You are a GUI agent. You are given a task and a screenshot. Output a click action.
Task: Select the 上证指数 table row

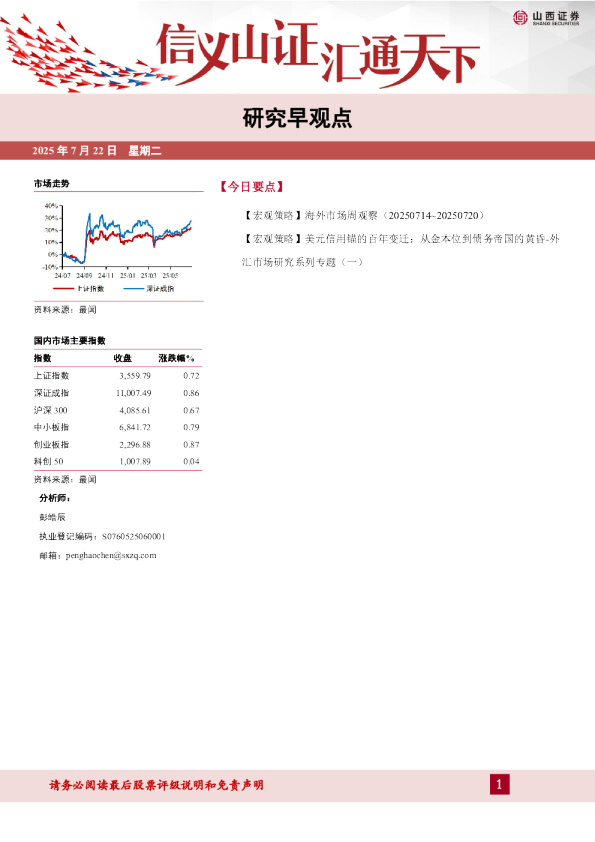[117, 376]
